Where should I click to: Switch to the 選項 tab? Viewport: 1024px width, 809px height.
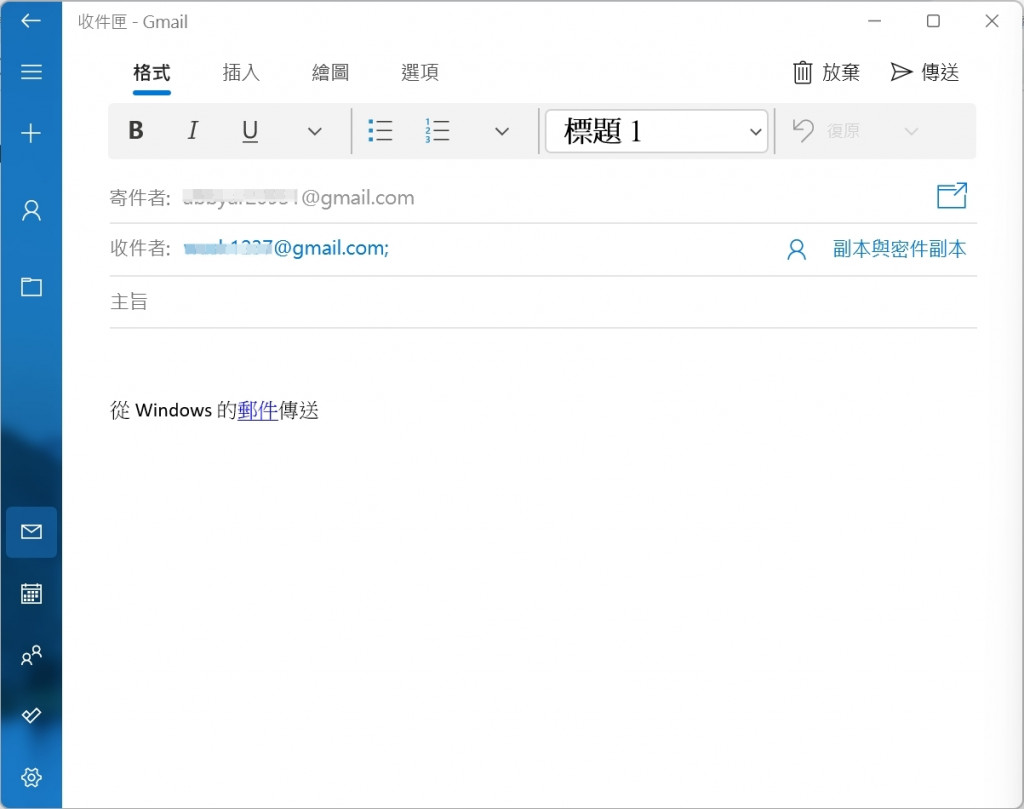[419, 72]
